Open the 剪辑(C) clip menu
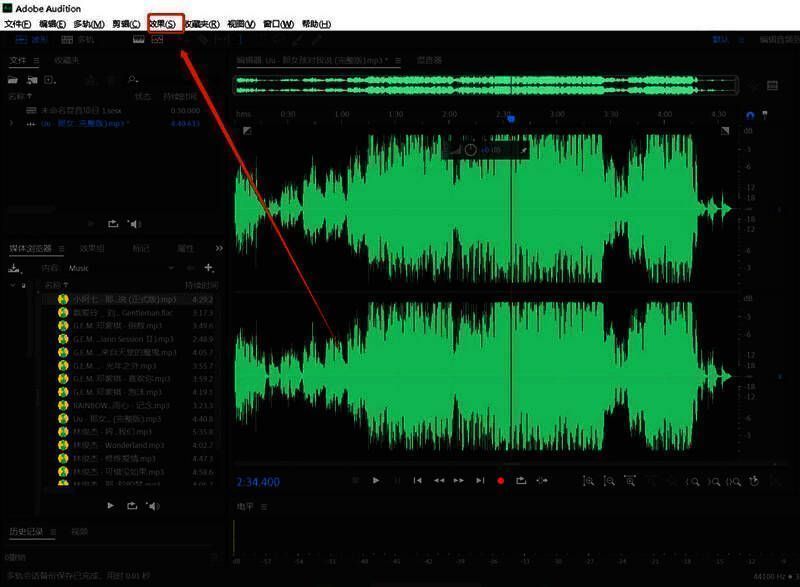 pyautogui.click(x=126, y=23)
